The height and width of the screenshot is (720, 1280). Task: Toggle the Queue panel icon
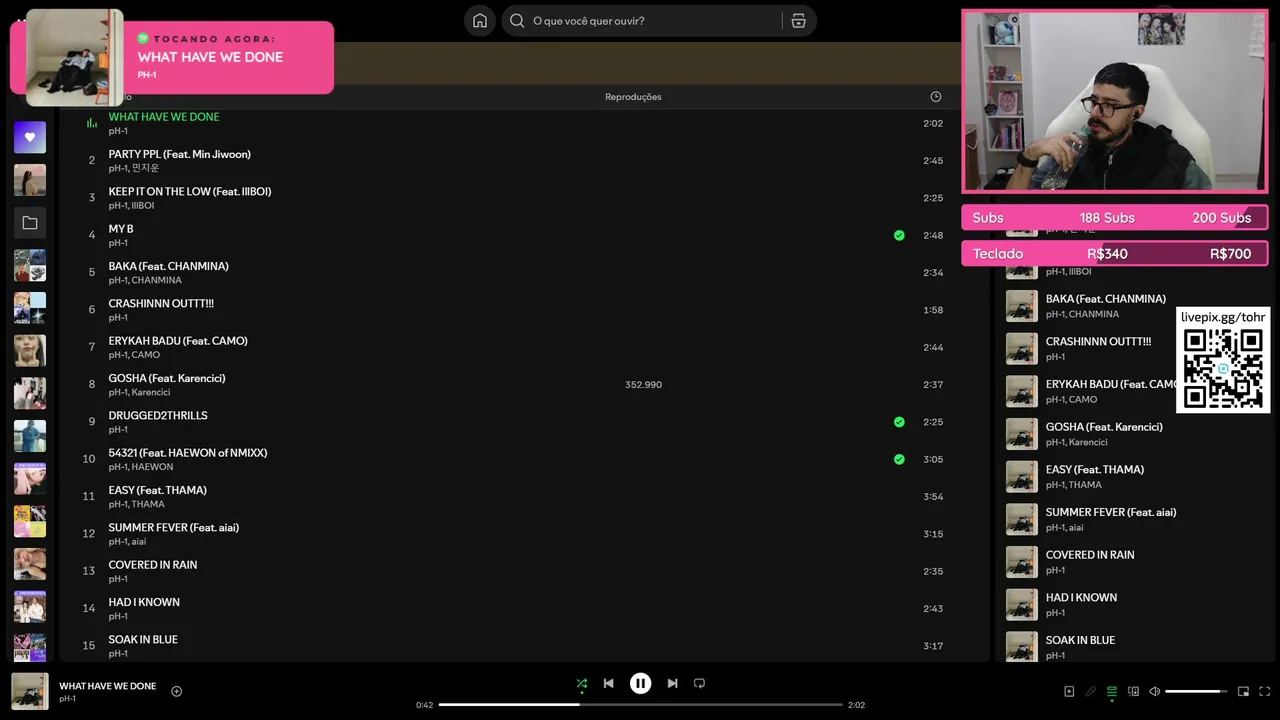pos(1111,691)
